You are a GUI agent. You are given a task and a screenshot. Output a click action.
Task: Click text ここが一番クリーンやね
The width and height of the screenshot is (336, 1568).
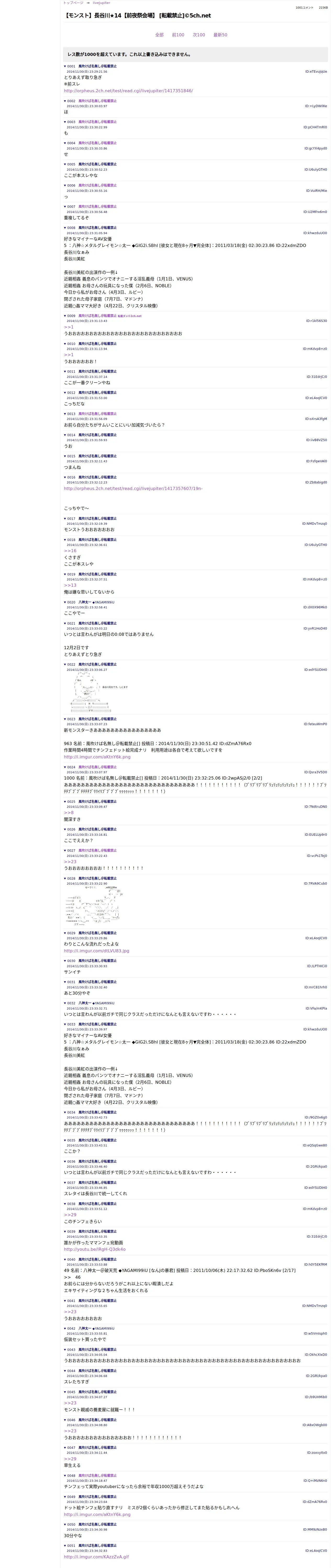[x=87, y=383]
